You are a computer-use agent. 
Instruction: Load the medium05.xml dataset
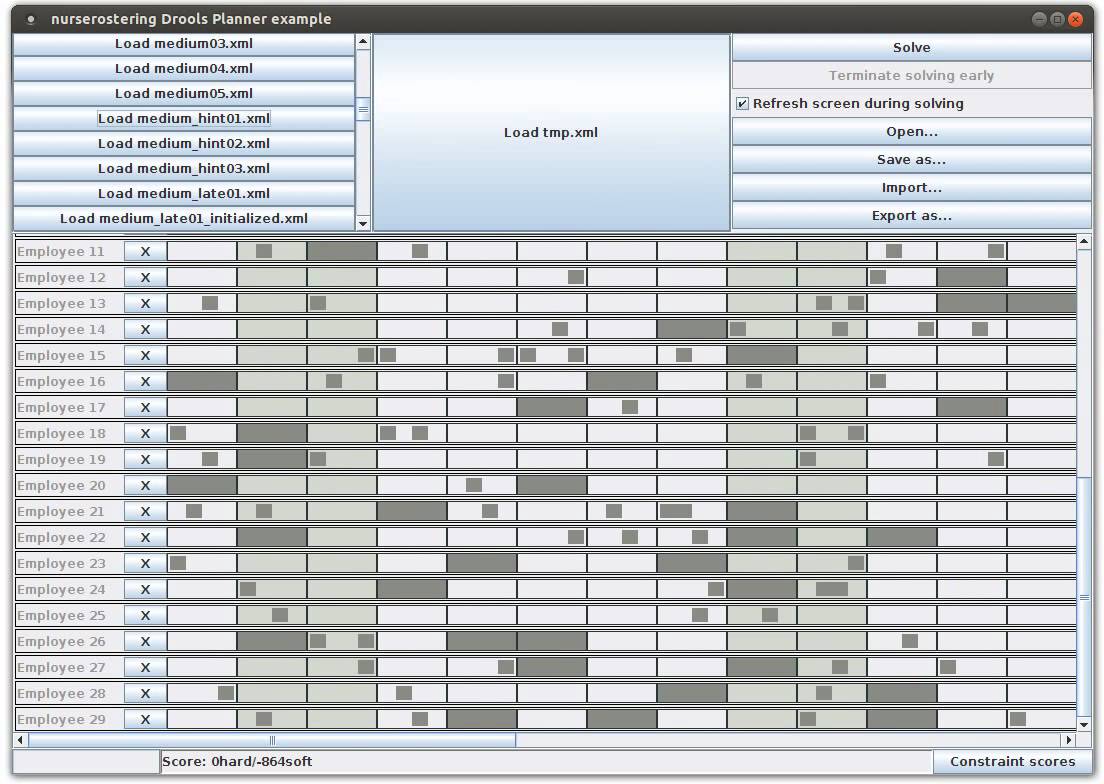[x=184, y=94]
